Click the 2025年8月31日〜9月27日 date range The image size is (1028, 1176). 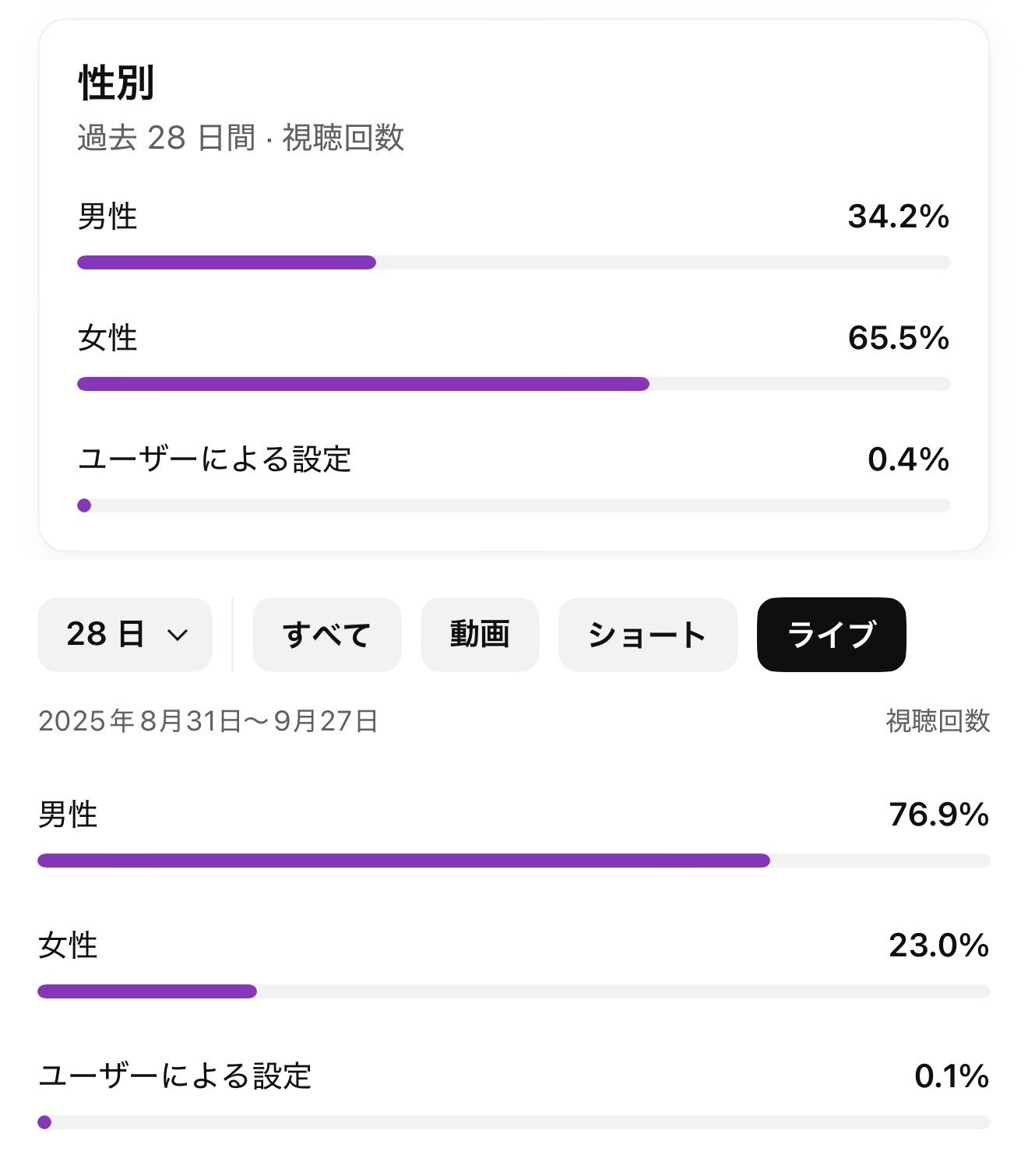click(208, 721)
